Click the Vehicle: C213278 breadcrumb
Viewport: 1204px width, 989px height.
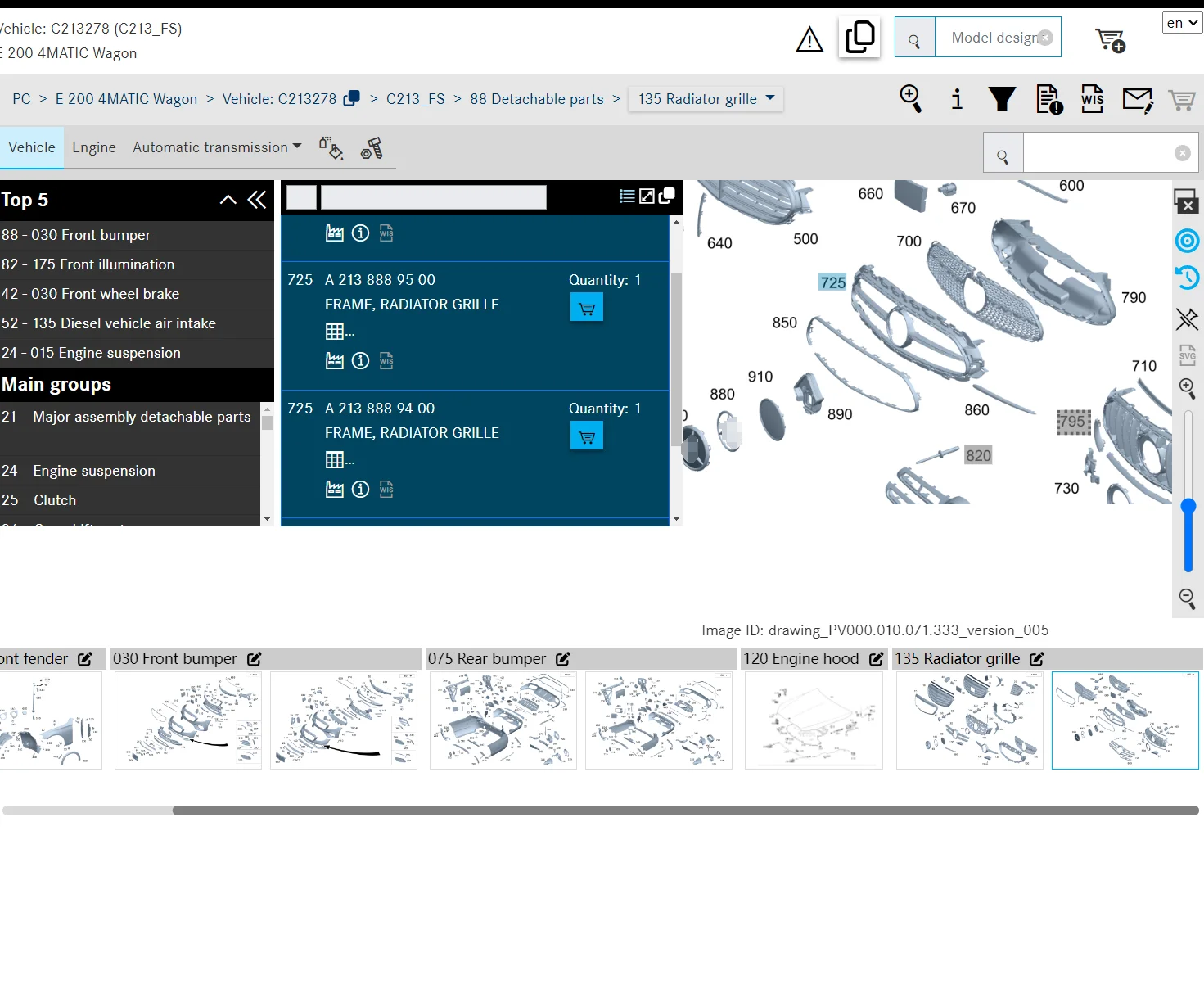279,99
